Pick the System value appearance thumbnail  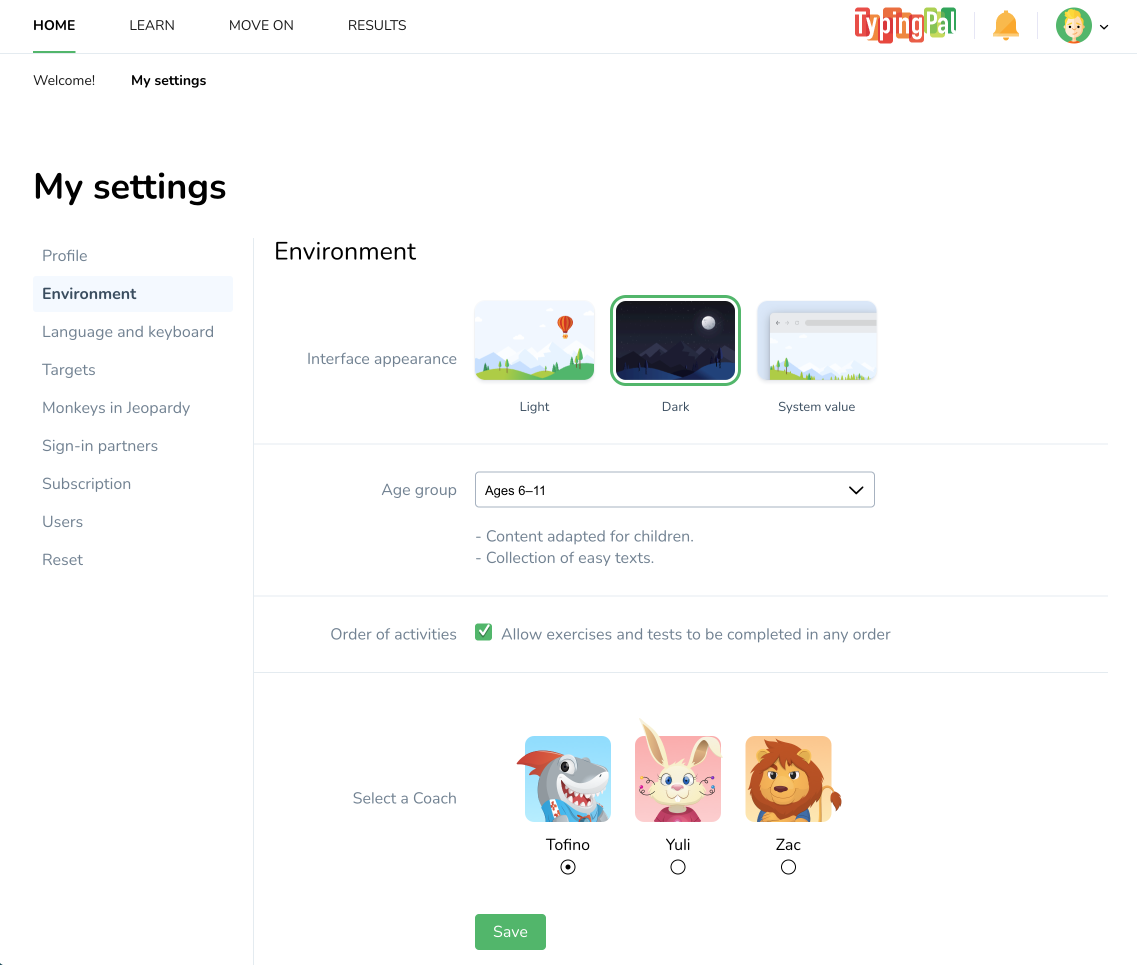pos(816,341)
